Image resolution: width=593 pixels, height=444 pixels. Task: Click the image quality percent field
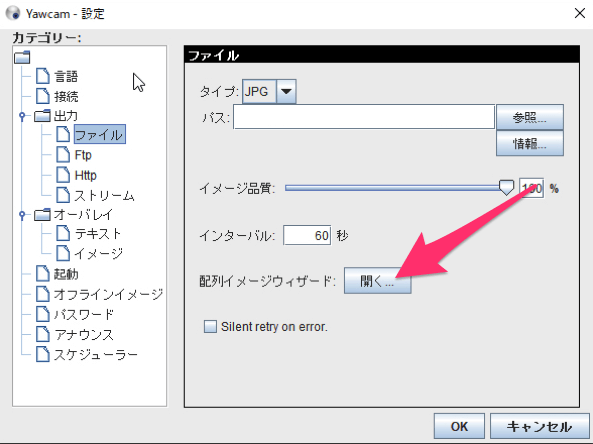(x=531, y=188)
